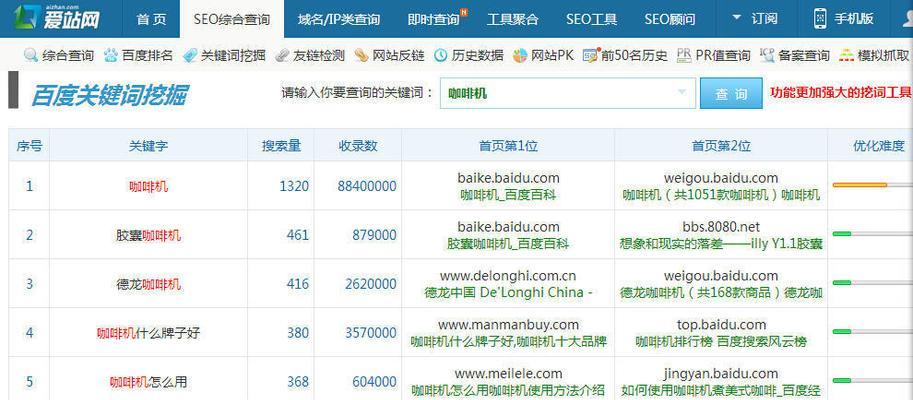Click the 查询 search button
The height and width of the screenshot is (400, 913).
point(731,93)
